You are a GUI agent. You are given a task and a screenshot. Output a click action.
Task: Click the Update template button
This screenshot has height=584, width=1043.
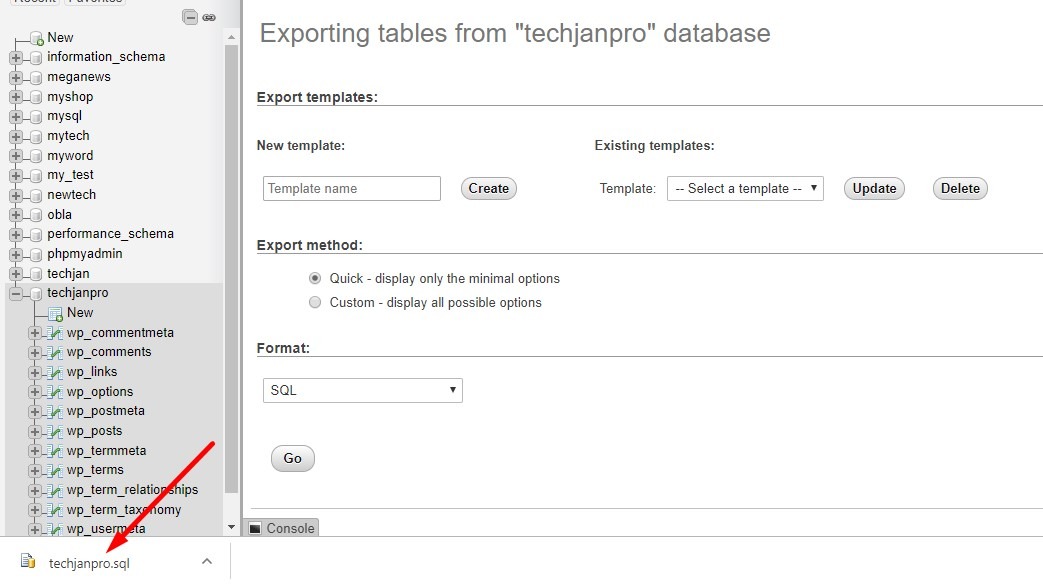pos(874,188)
